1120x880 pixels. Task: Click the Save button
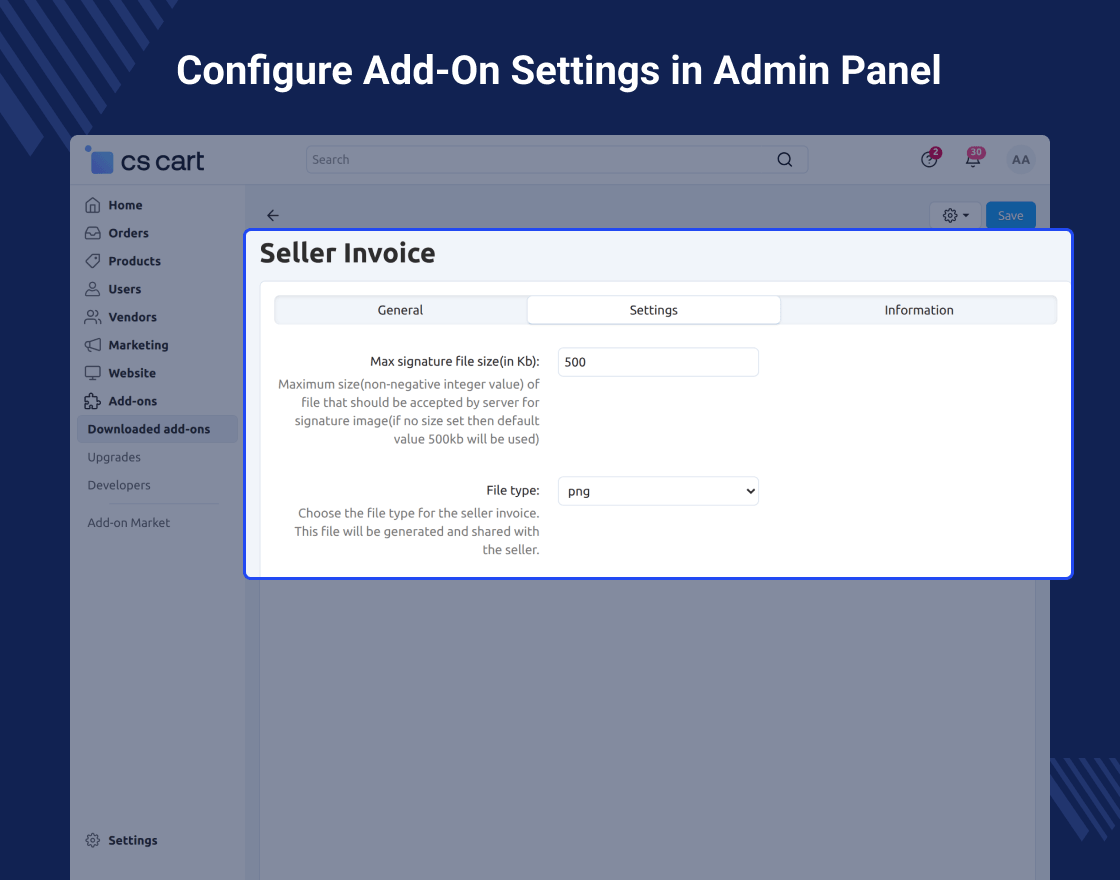click(1010, 216)
